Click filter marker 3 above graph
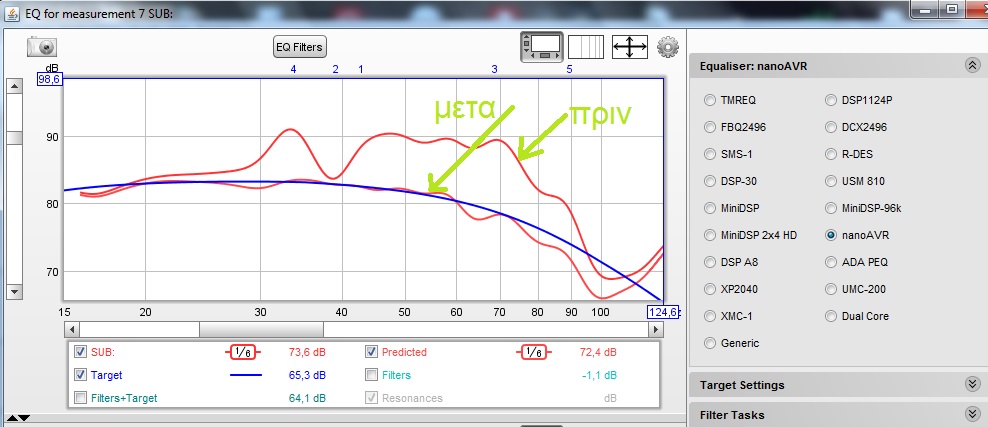This screenshot has height=427, width=988. point(494,69)
